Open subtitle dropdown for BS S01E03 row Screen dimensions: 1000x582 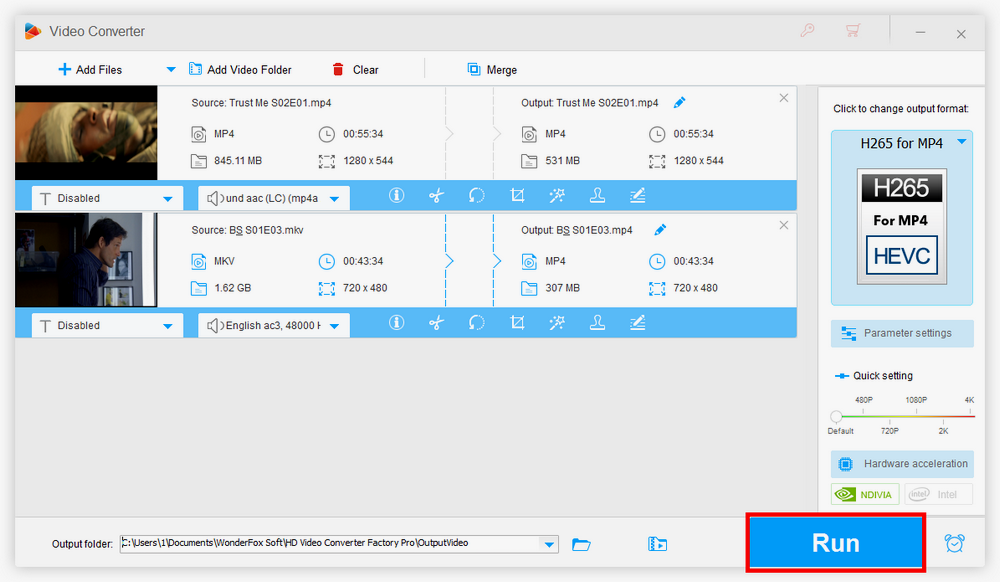[x=107, y=325]
